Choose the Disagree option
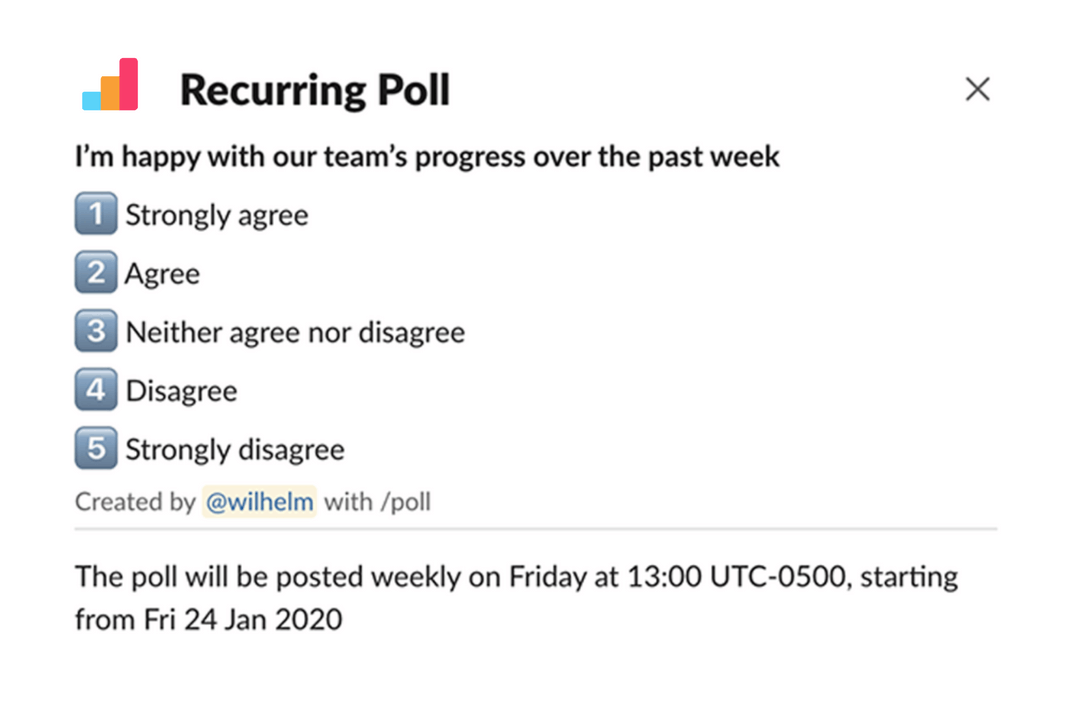1080x706 pixels. (181, 390)
